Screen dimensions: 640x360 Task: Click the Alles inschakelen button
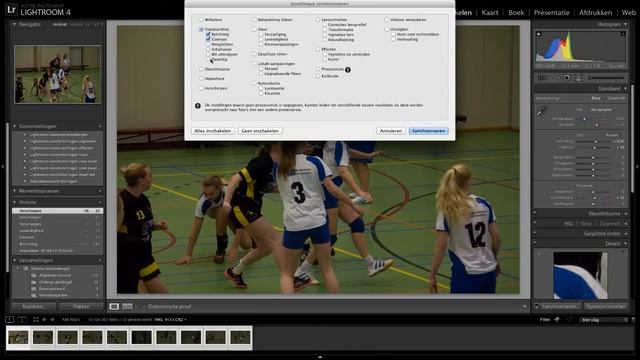(x=213, y=131)
